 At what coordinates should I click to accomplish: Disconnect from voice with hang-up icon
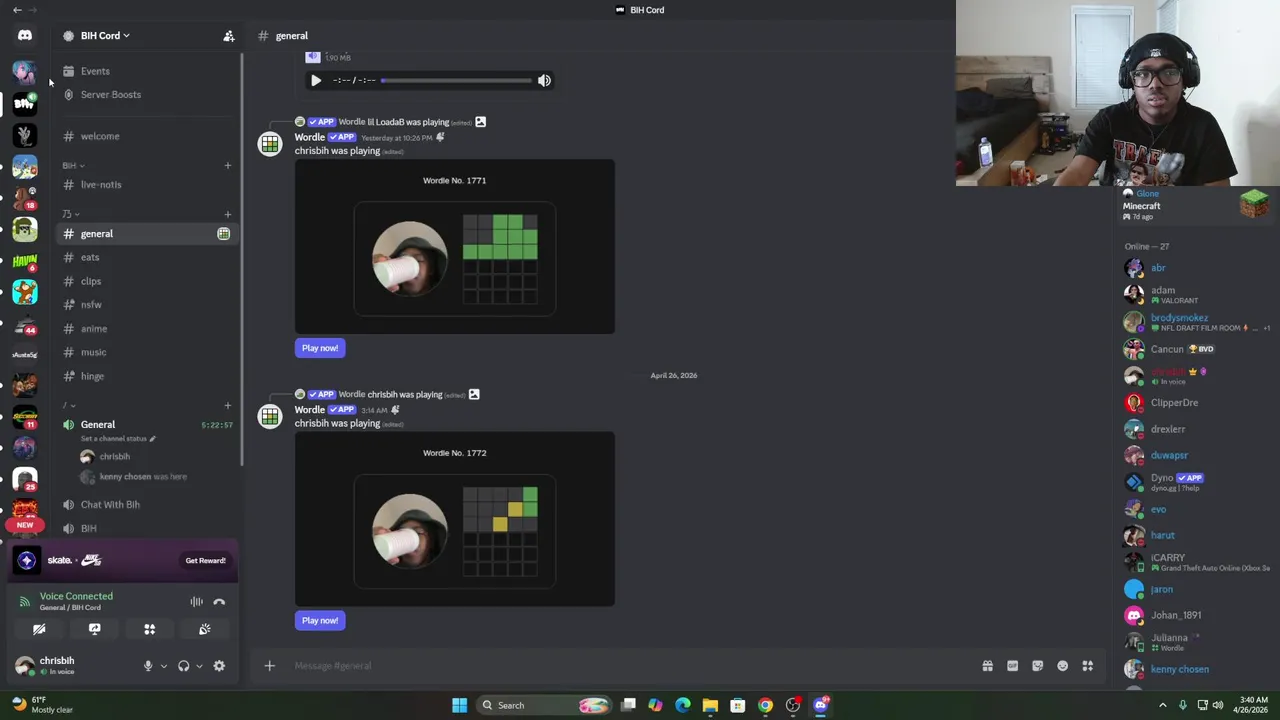click(x=219, y=602)
